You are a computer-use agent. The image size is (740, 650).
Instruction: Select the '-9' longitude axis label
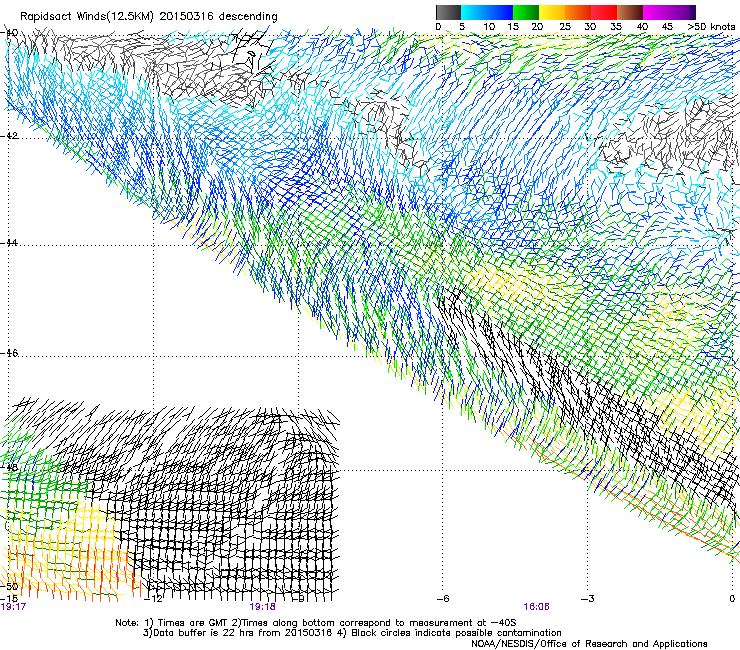point(299,598)
